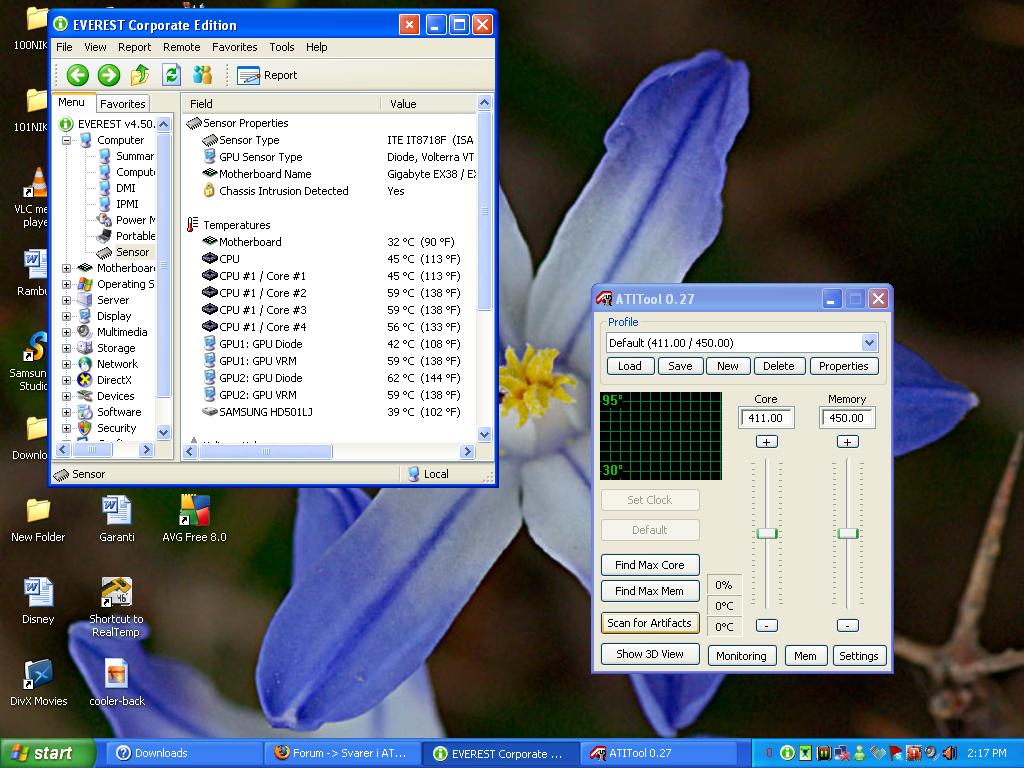Click the EVEREST up-level arrow icon
This screenshot has width=1024, height=768.
coord(140,75)
